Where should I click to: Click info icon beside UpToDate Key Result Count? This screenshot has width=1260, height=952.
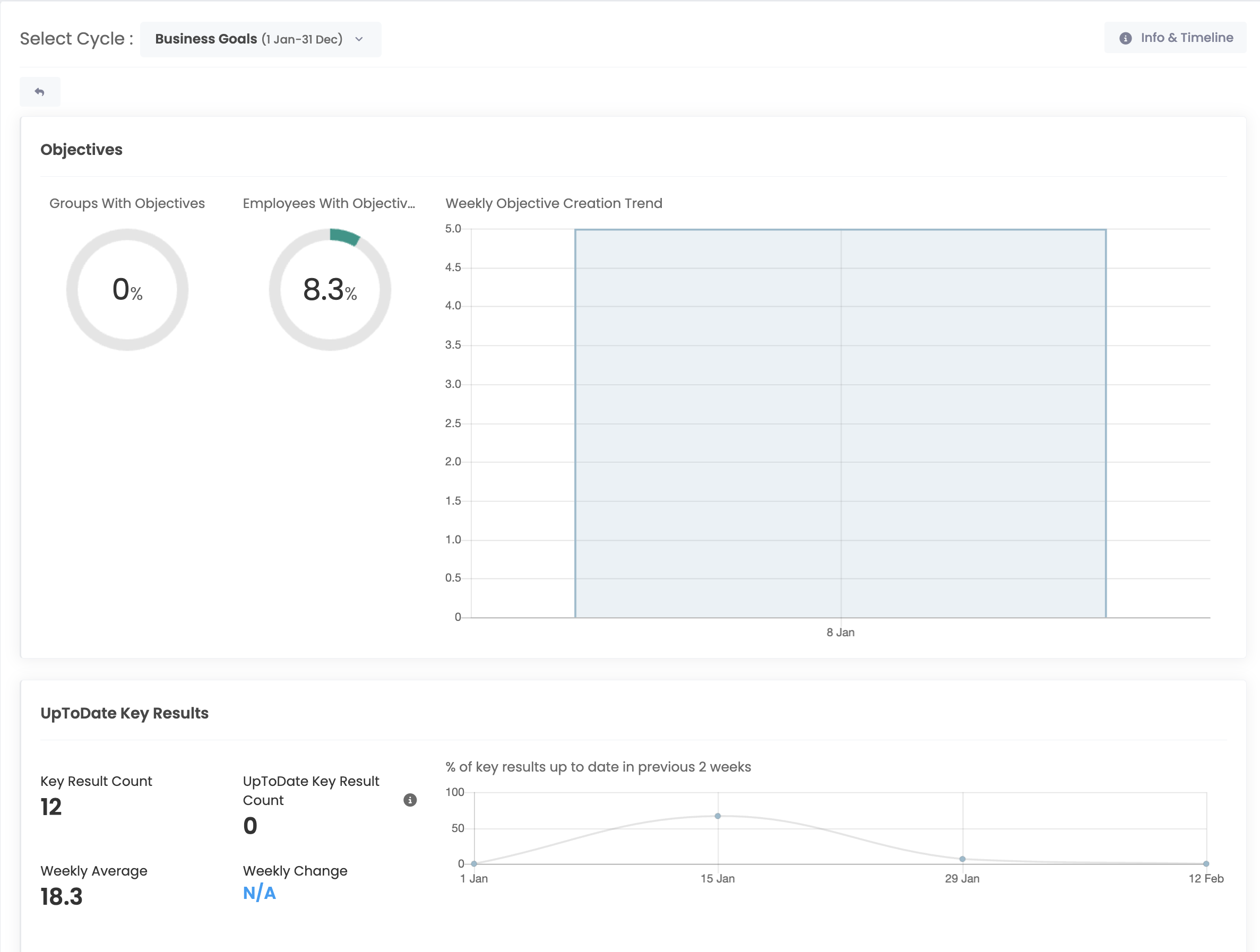pos(410,800)
